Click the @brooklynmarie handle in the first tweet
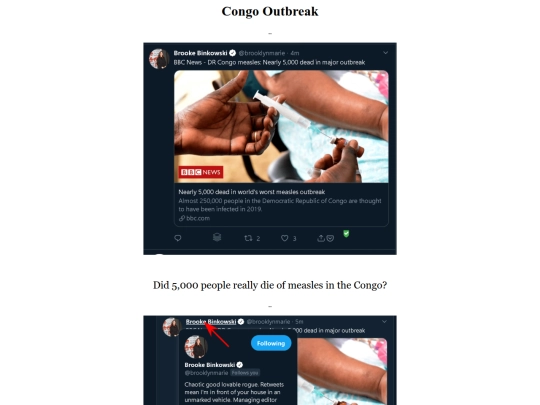 (x=262, y=53)
